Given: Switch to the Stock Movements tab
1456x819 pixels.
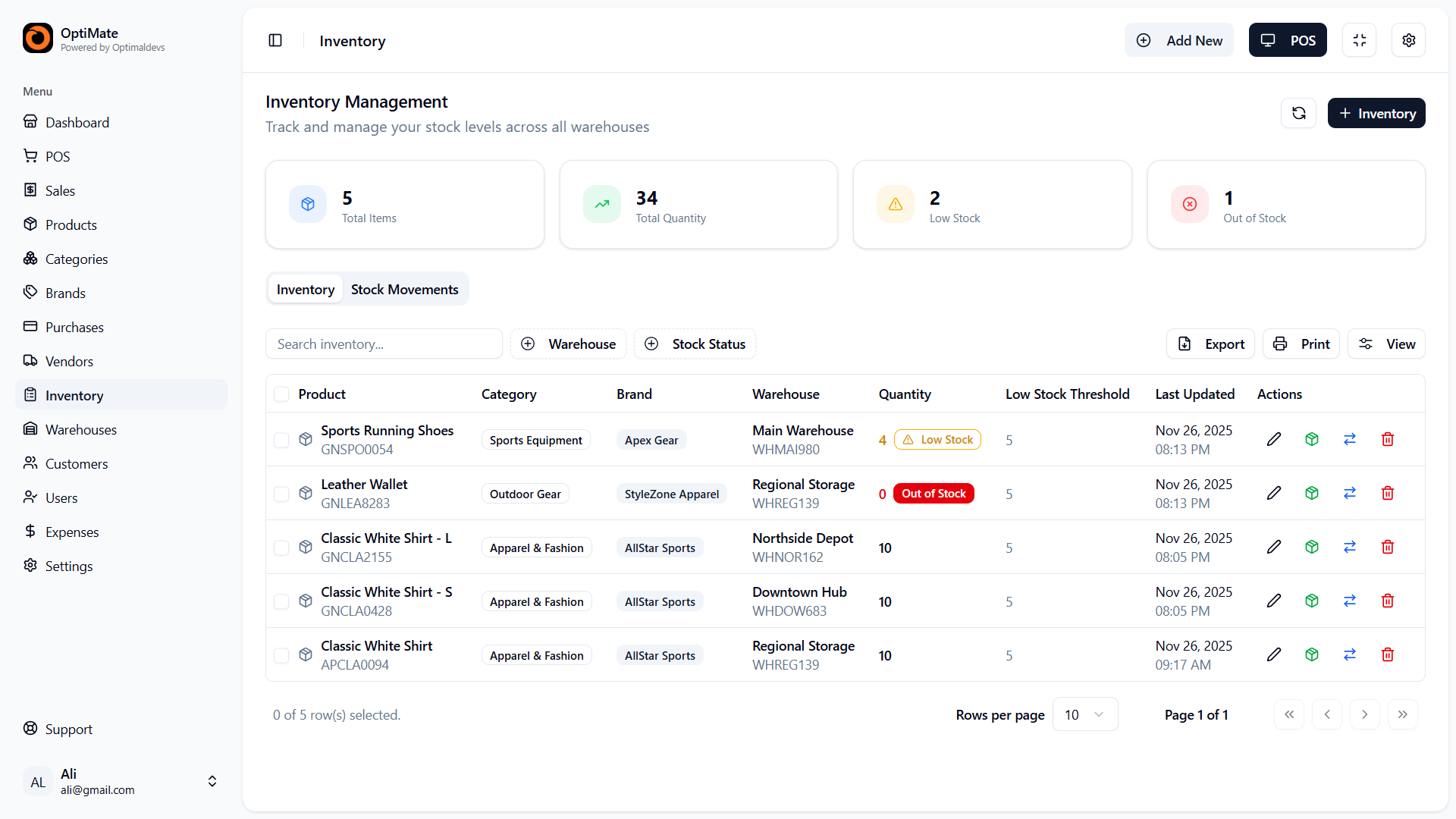Looking at the screenshot, I should tap(404, 289).
